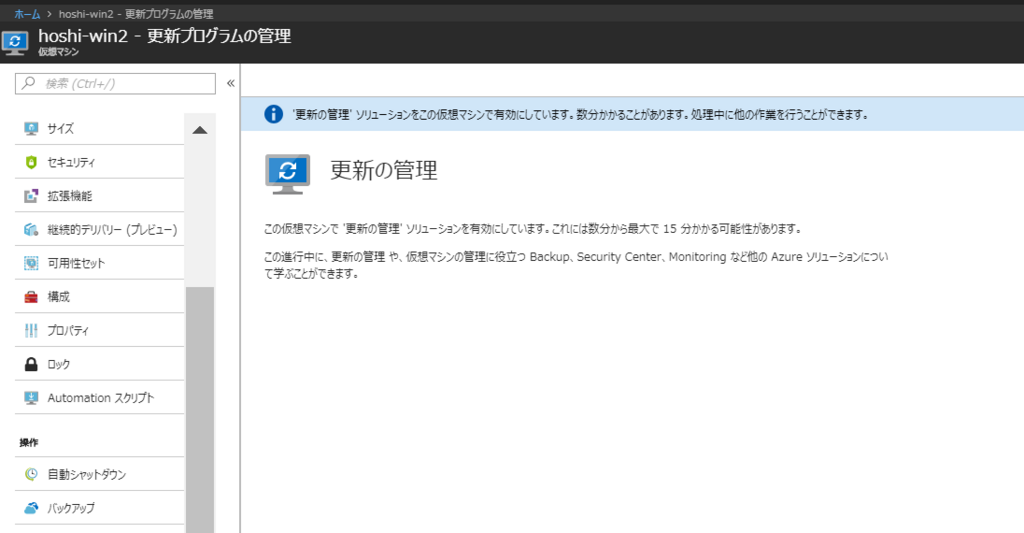Open 拡張機能 menu item
Image resolution: width=1024 pixels, height=533 pixels.
point(99,196)
